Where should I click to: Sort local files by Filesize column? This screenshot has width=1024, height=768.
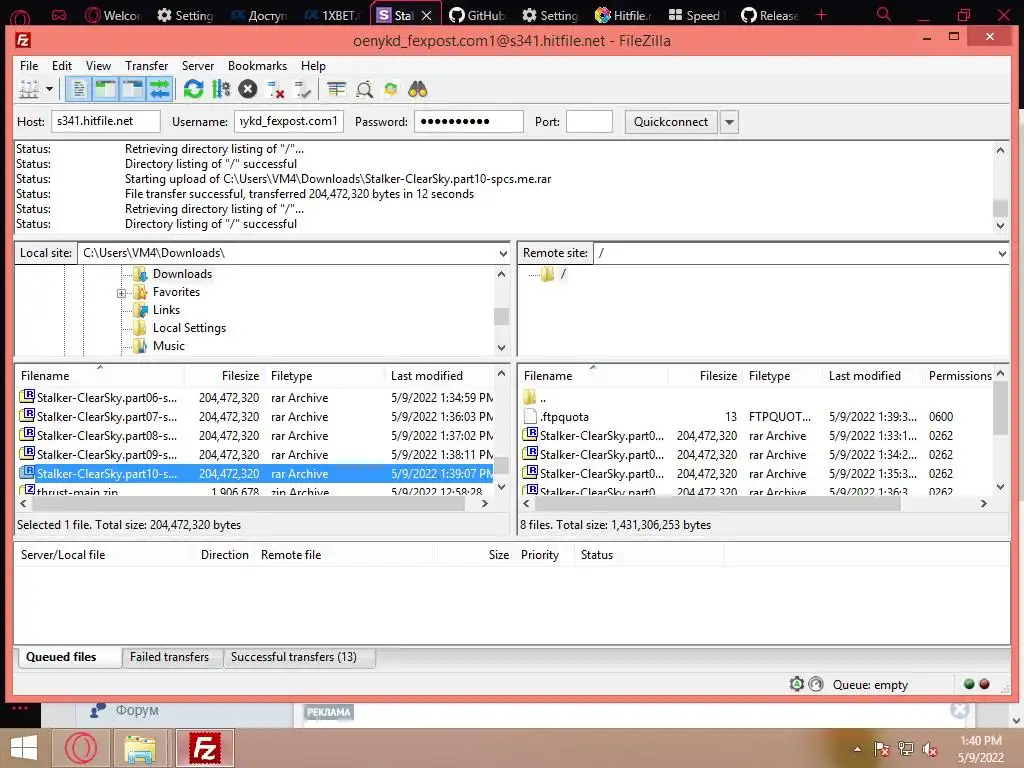pos(225,376)
